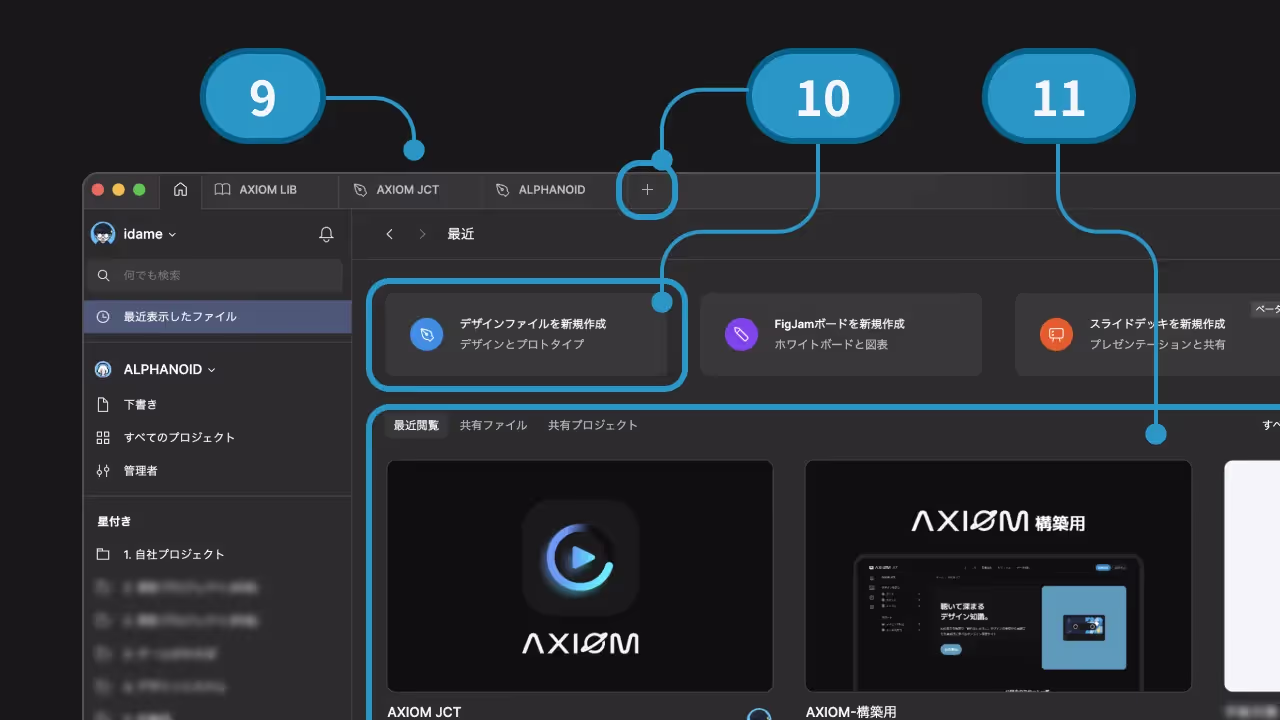
Task: Click the 管理者 sliders icon
Action: (103, 471)
